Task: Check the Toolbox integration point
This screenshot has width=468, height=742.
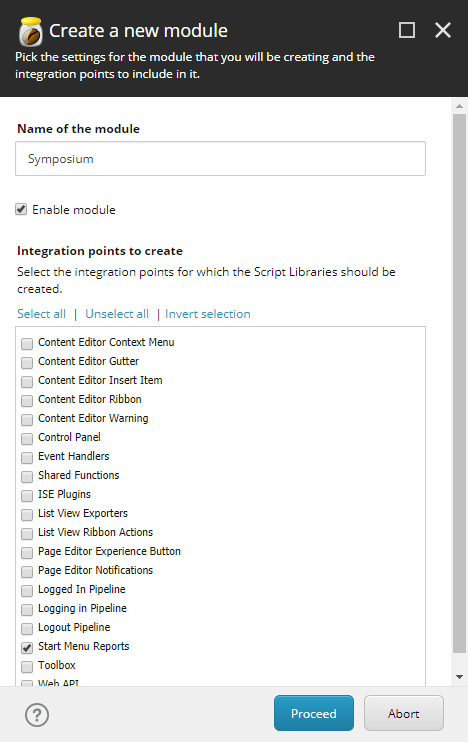Action: click(27, 666)
